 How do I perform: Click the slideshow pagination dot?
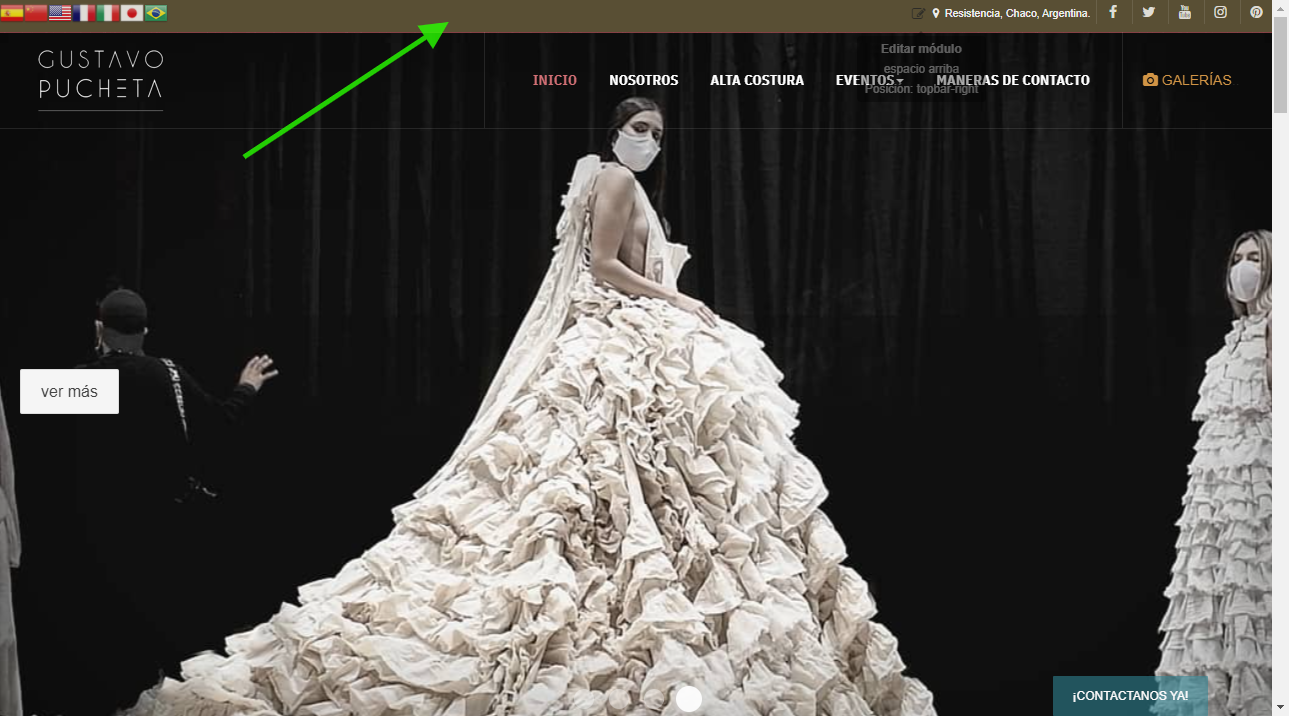coord(689,699)
